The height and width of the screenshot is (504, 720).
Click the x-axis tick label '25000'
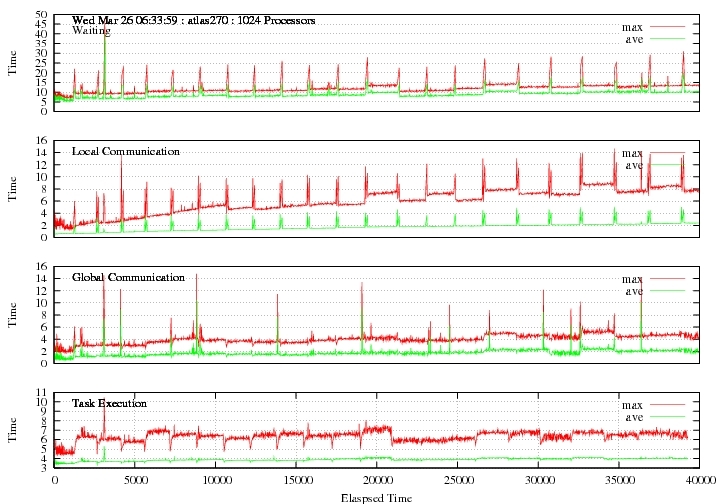pyautogui.click(x=457, y=481)
